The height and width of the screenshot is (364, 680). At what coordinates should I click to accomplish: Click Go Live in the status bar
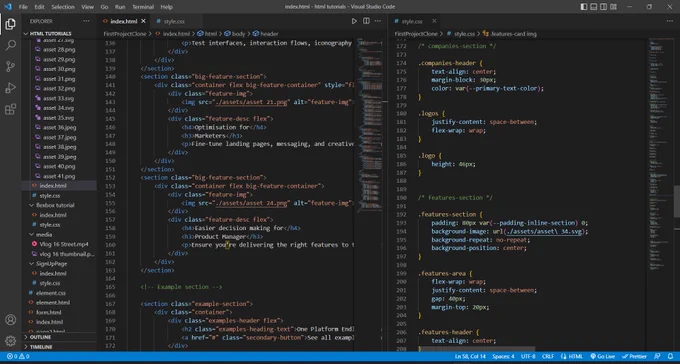point(602,356)
